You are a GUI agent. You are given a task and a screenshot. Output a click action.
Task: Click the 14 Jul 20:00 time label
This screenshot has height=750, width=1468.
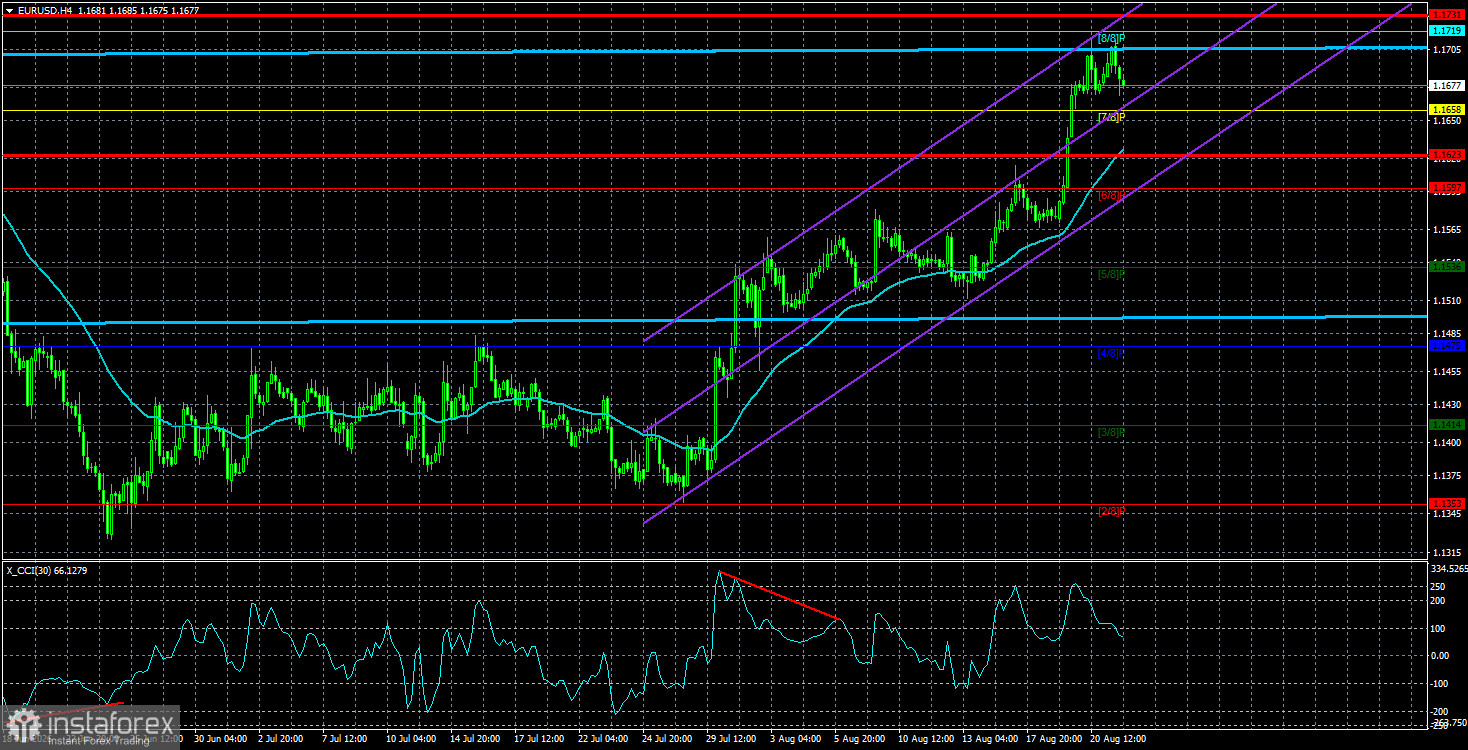click(474, 739)
